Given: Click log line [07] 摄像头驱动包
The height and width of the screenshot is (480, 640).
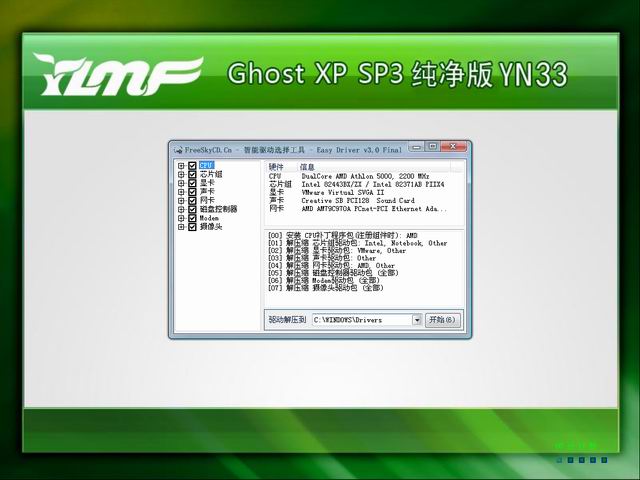Looking at the screenshot, I should [x=326, y=288].
